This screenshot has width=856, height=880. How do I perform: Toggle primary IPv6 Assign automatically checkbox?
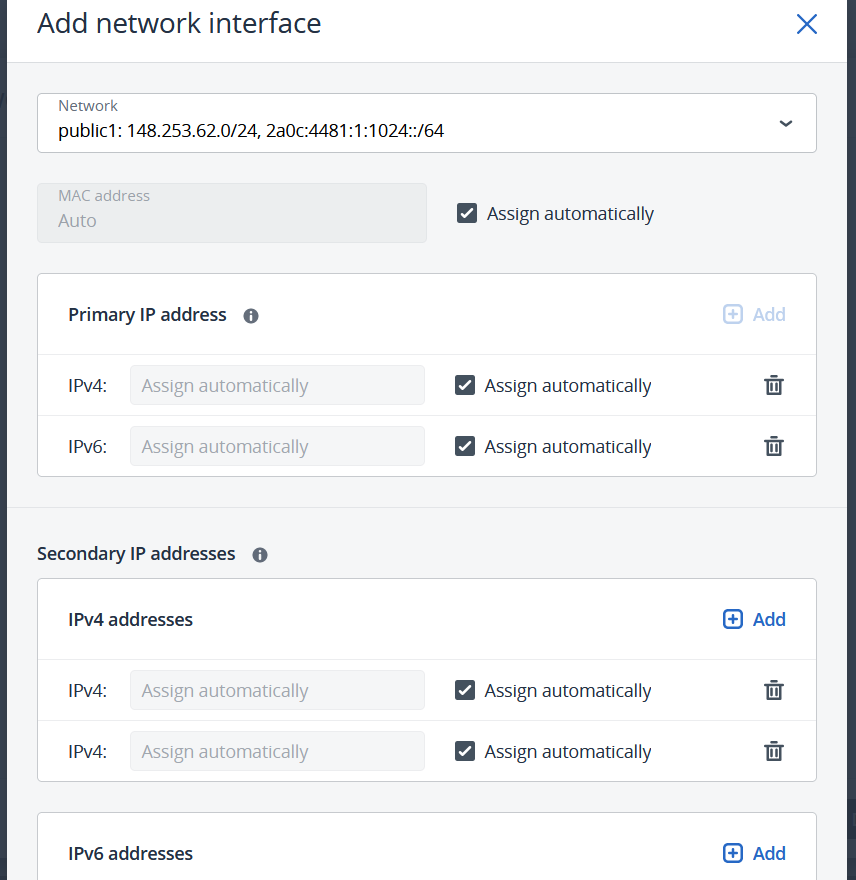pyautogui.click(x=465, y=447)
